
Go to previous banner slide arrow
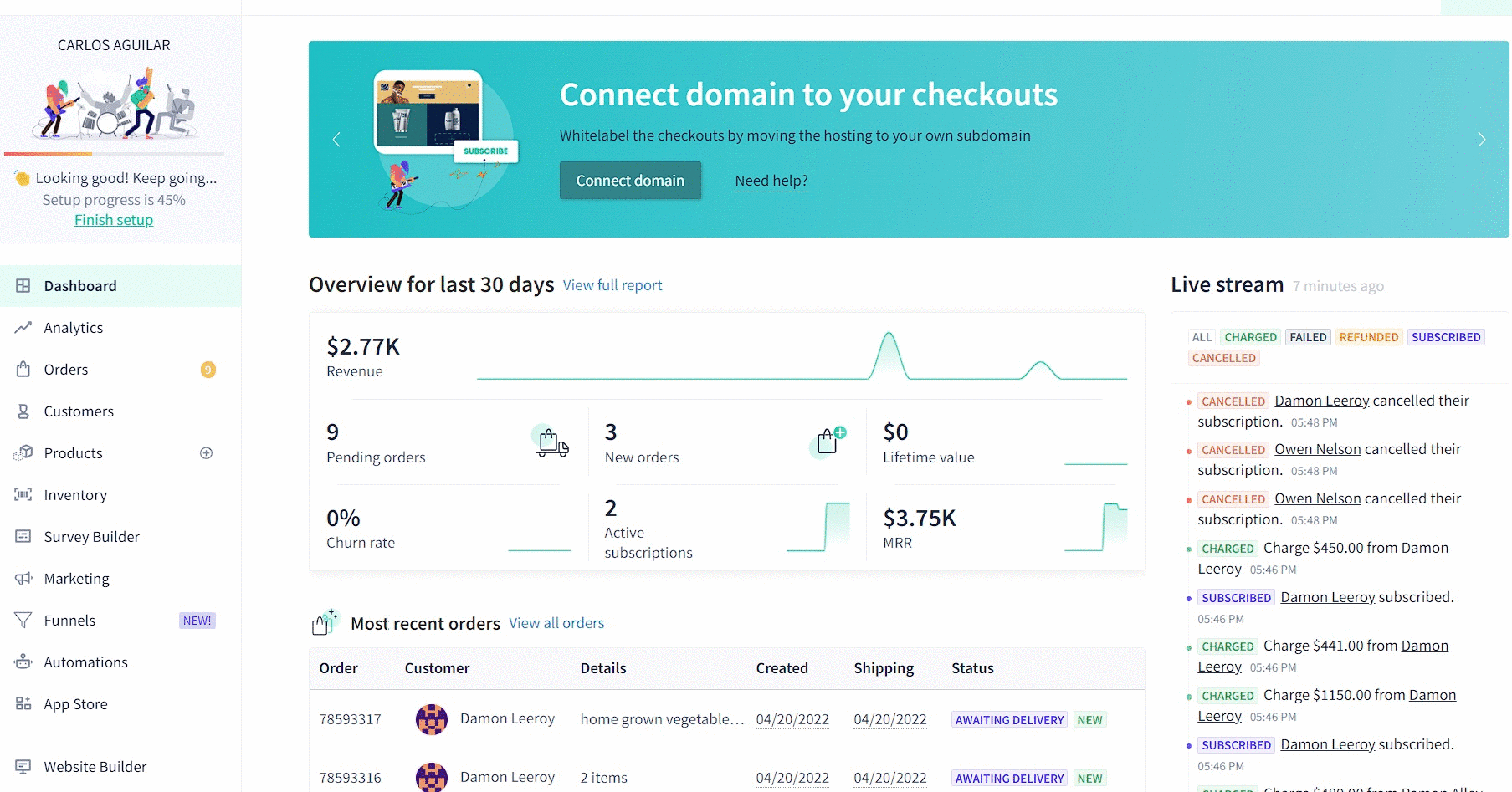tap(336, 140)
